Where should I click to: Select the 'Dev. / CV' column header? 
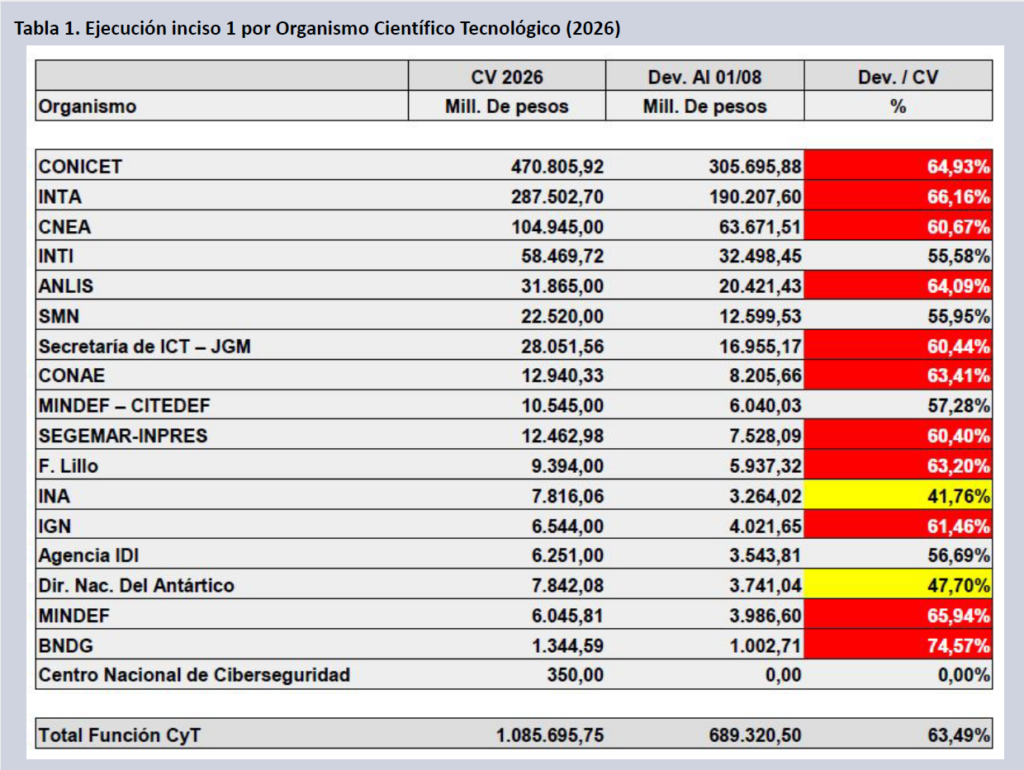click(898, 77)
